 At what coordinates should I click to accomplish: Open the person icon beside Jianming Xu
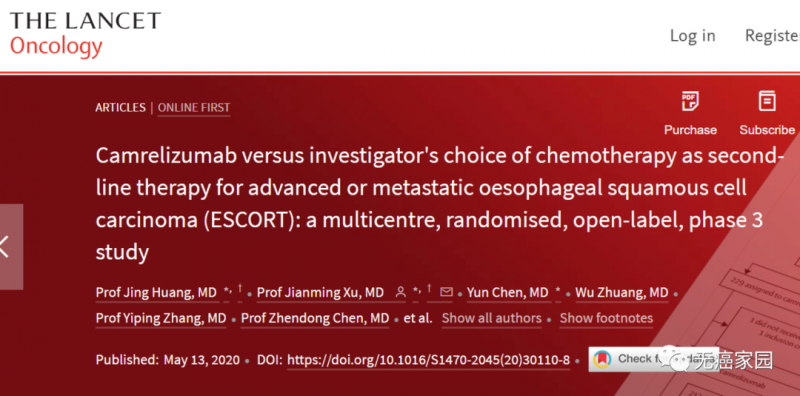401,292
